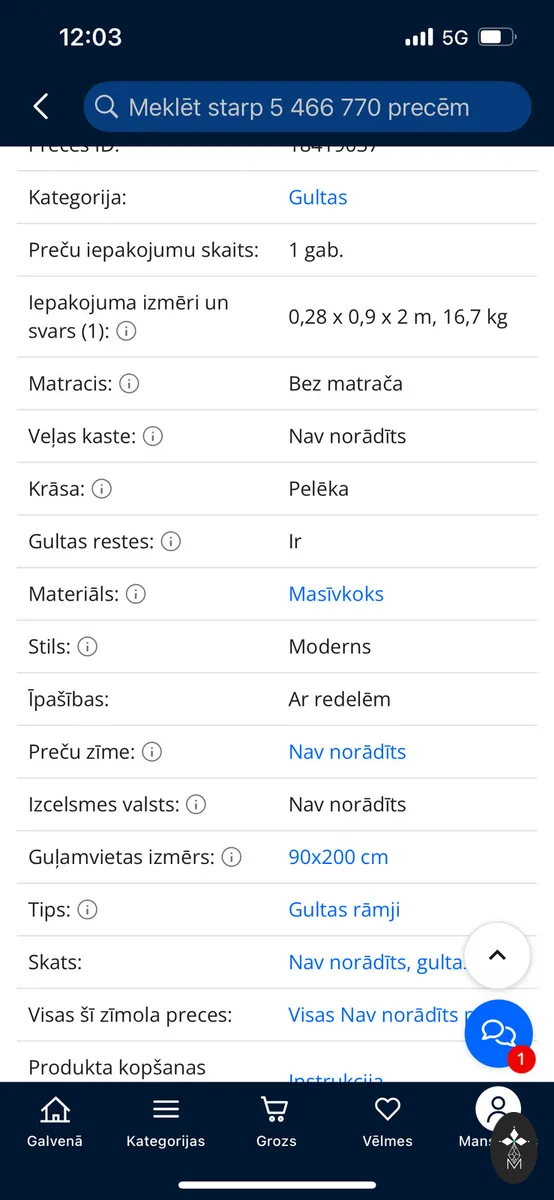The width and height of the screenshot is (554, 1200).
Task: Open the chat support bubble icon
Action: click(x=498, y=1033)
